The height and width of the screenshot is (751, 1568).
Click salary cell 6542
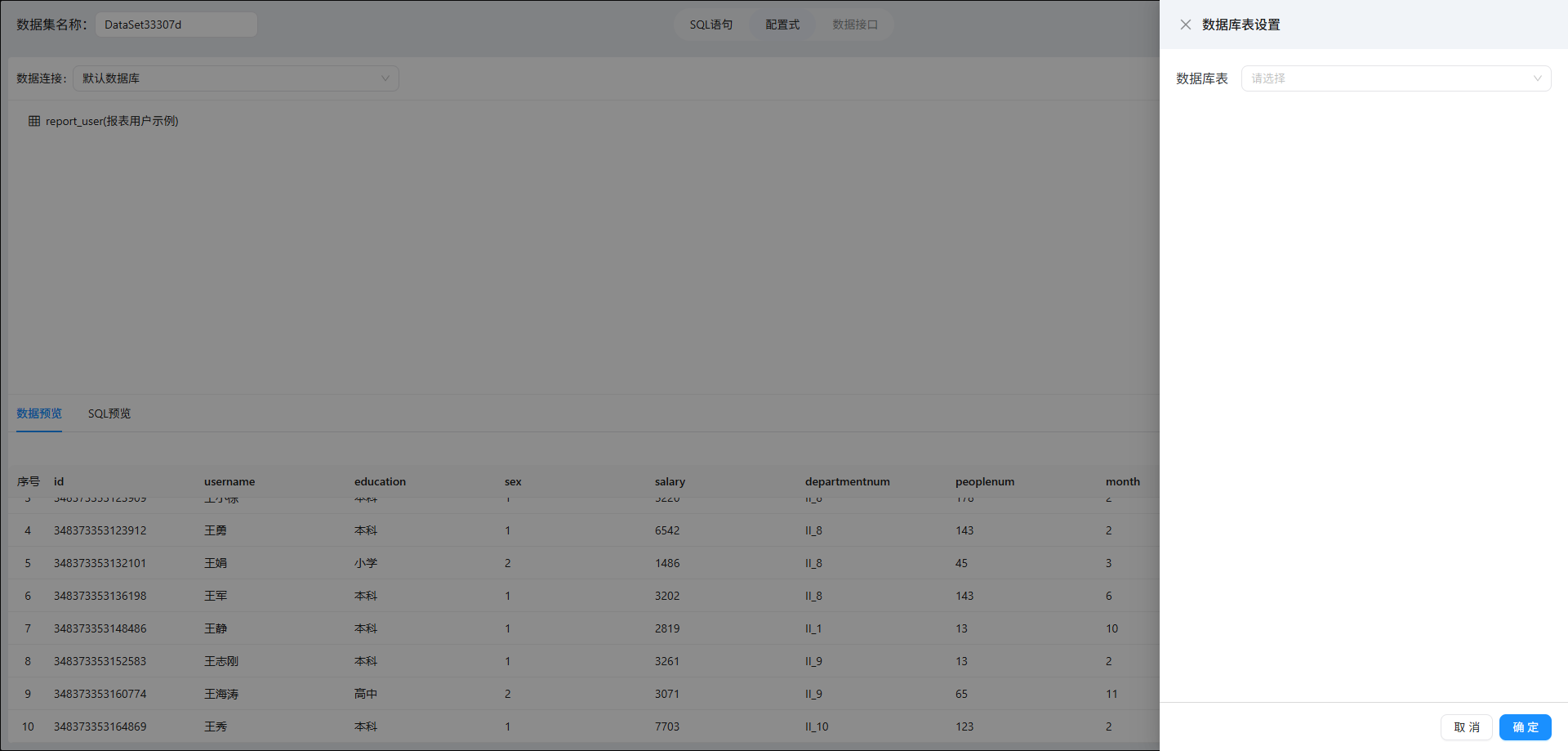click(667, 530)
